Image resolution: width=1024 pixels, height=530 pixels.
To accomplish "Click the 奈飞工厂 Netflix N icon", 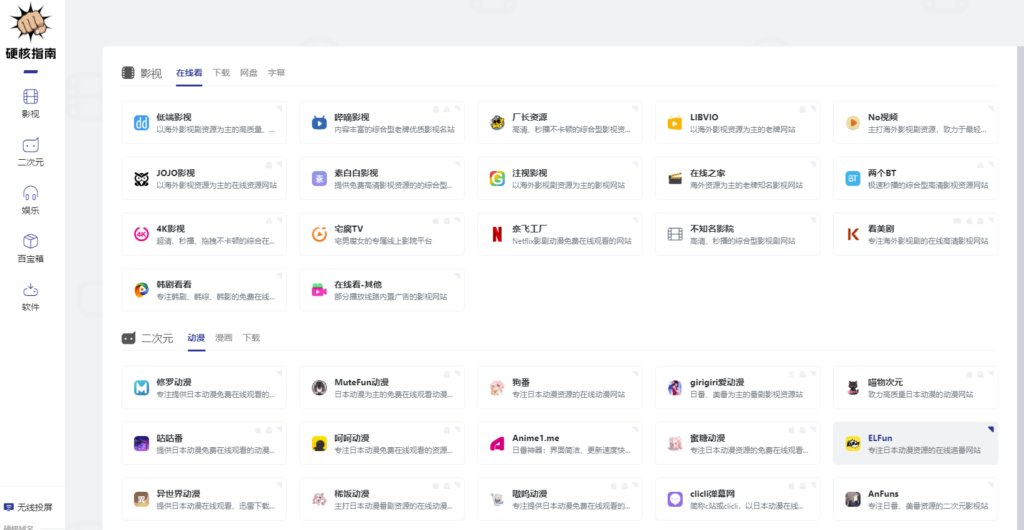I will 498,234.
